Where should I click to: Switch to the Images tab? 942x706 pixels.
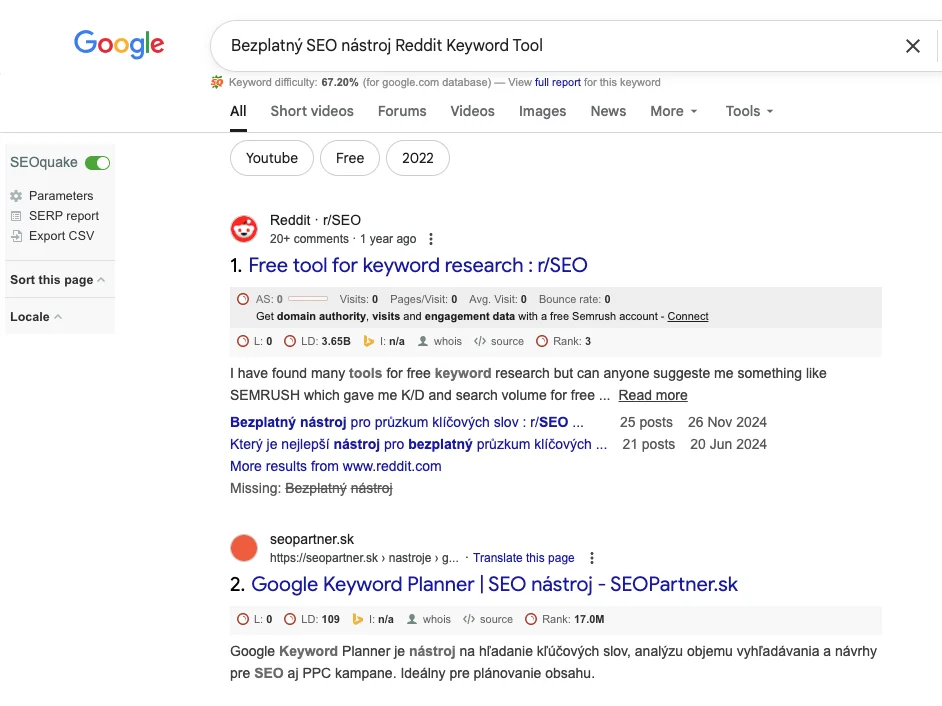[x=542, y=111]
